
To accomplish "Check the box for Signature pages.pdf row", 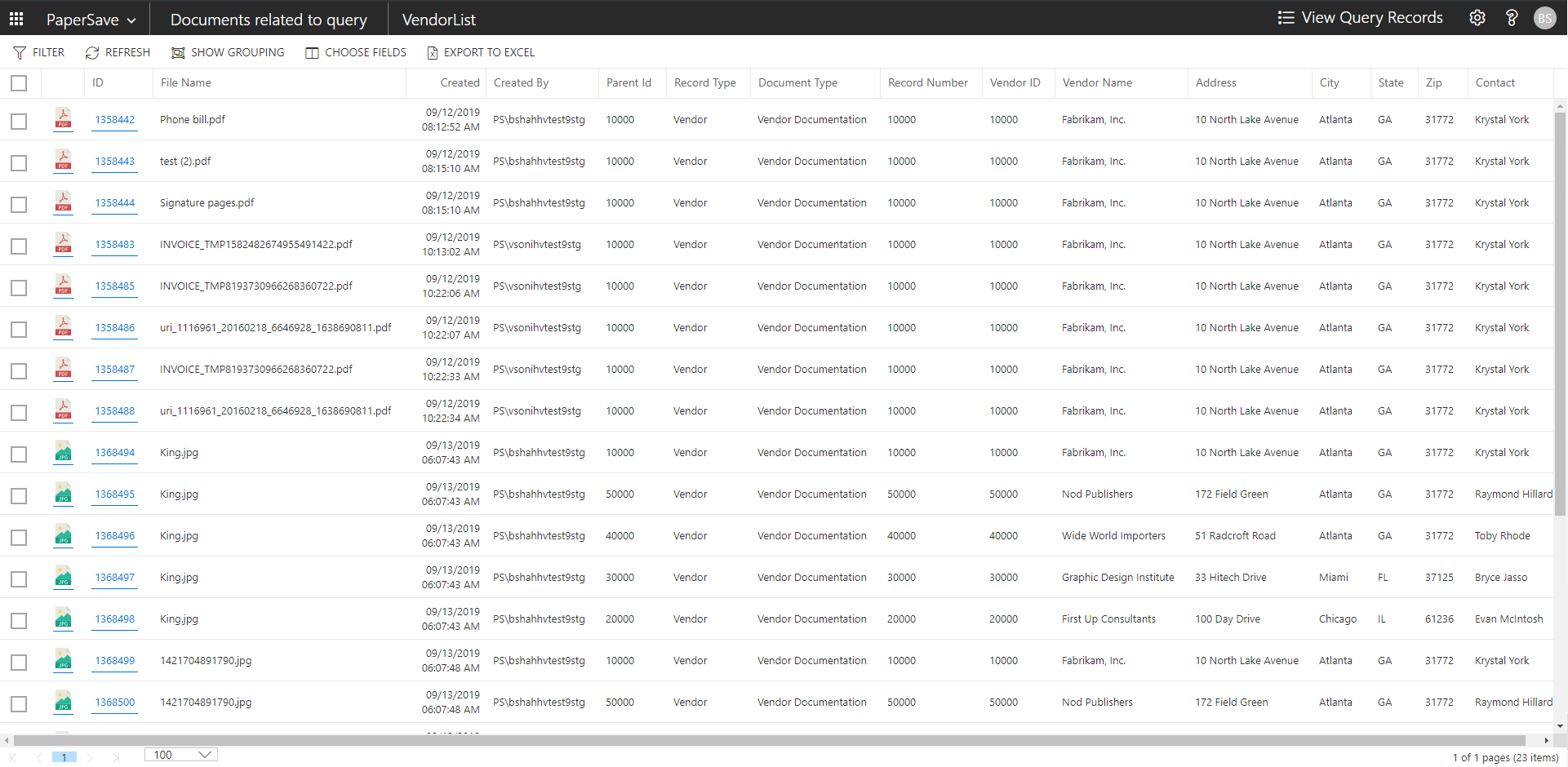I will (x=19, y=204).
